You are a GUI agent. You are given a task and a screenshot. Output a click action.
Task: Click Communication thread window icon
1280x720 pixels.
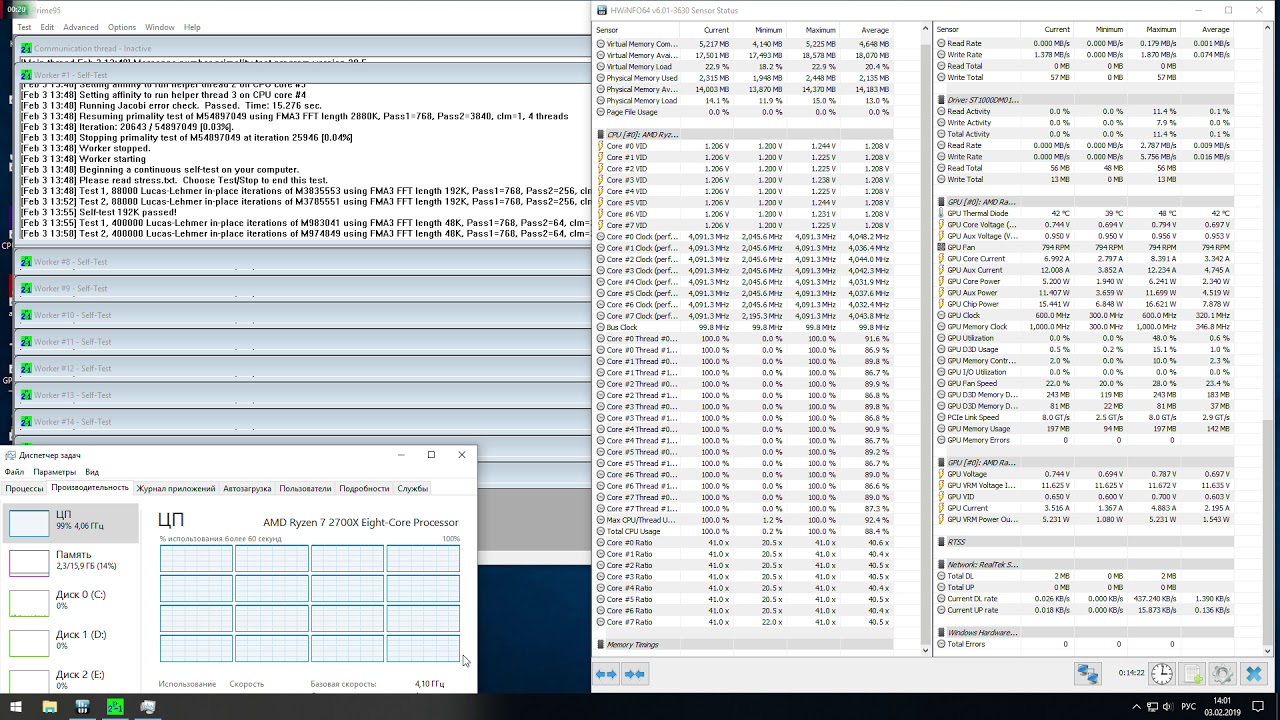click(26, 48)
